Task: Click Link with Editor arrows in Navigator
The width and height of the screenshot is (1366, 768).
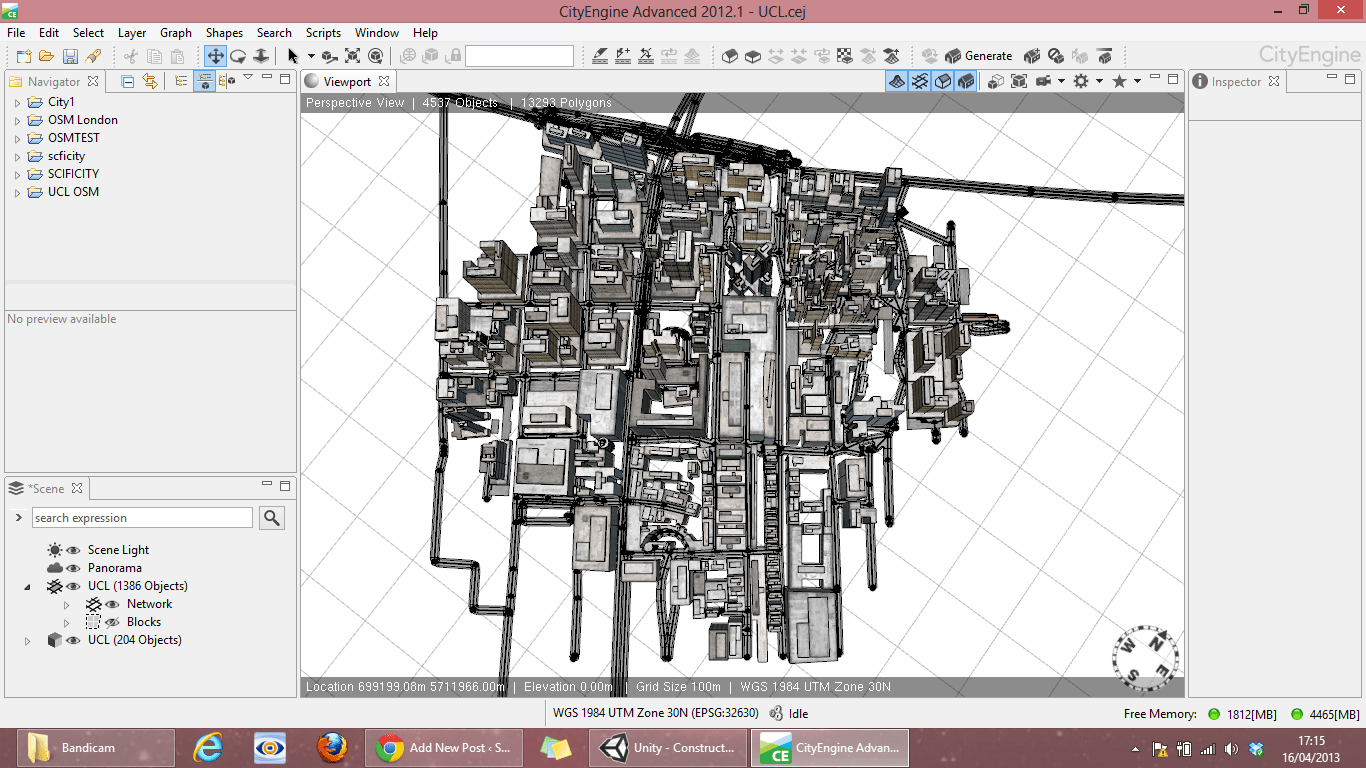Action: [x=150, y=81]
